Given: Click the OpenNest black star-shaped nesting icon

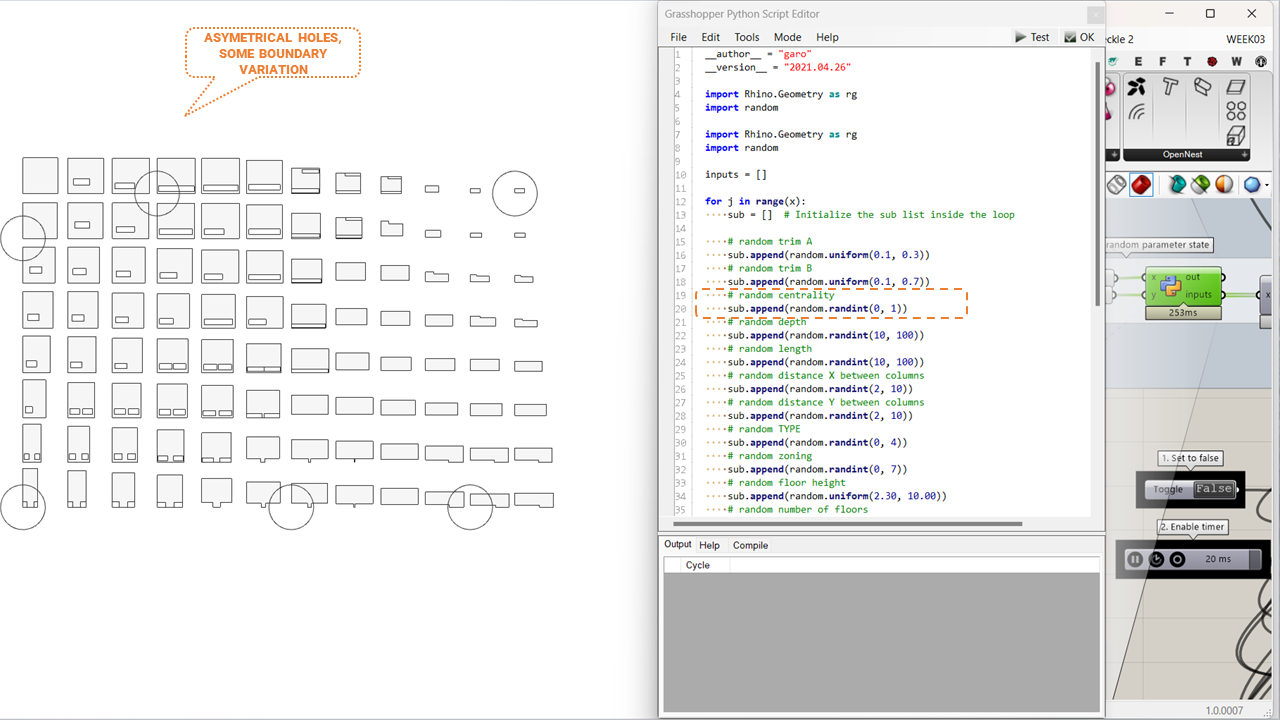Looking at the screenshot, I should [x=1137, y=87].
